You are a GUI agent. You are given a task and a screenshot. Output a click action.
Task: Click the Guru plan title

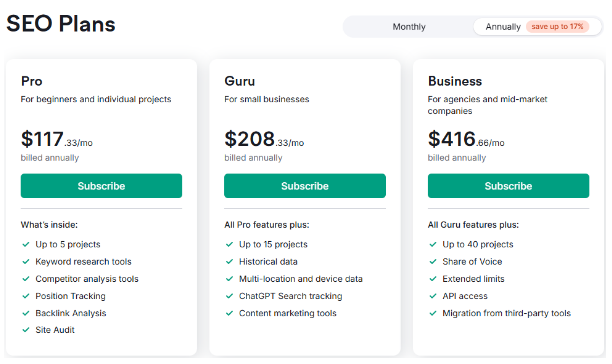pos(240,81)
